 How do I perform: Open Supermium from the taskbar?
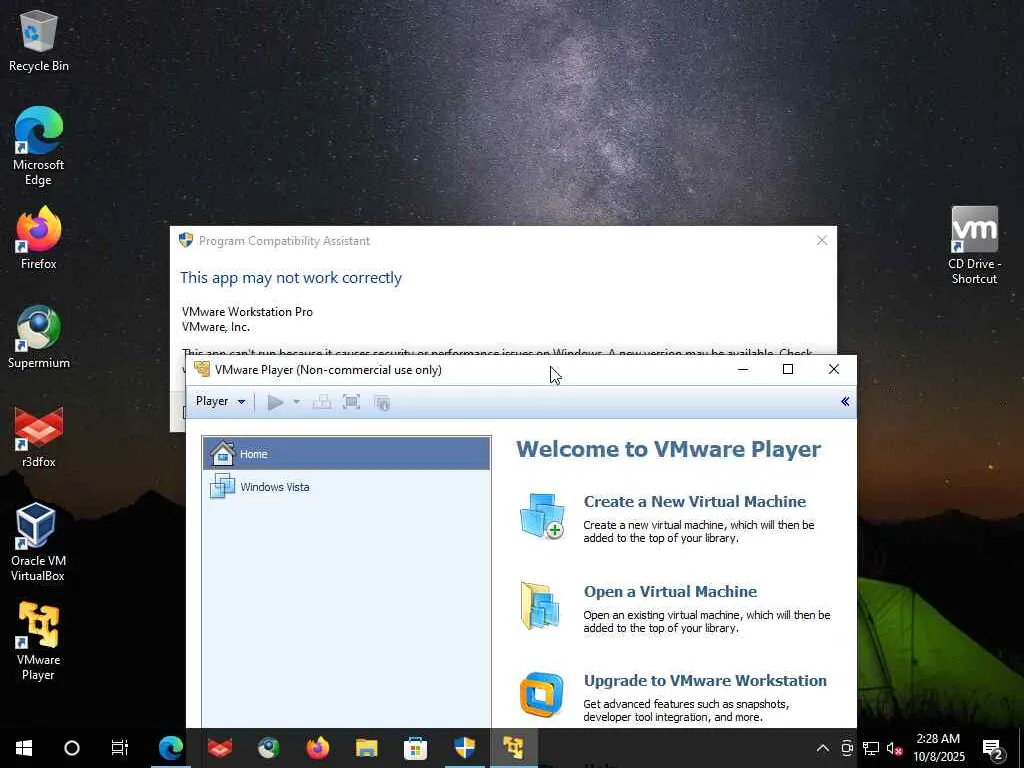[269, 748]
